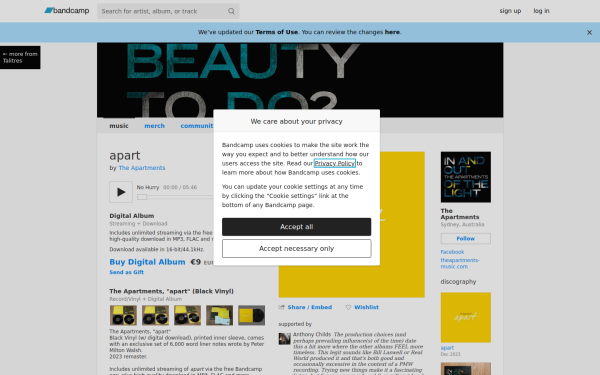Click the Anthony Childs supporter name
600x375 pixels.
coord(312,334)
